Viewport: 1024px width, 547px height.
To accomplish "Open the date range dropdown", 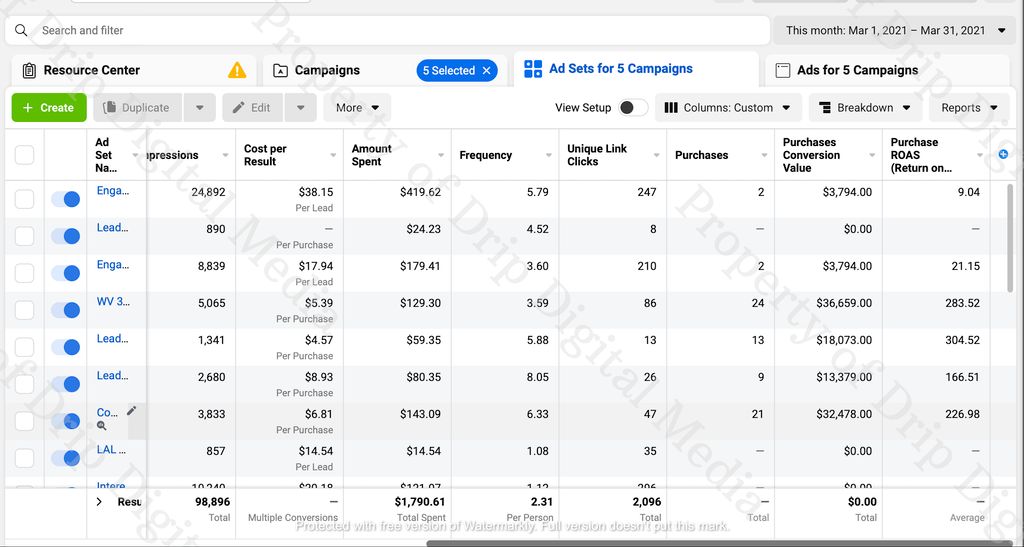I will point(894,31).
